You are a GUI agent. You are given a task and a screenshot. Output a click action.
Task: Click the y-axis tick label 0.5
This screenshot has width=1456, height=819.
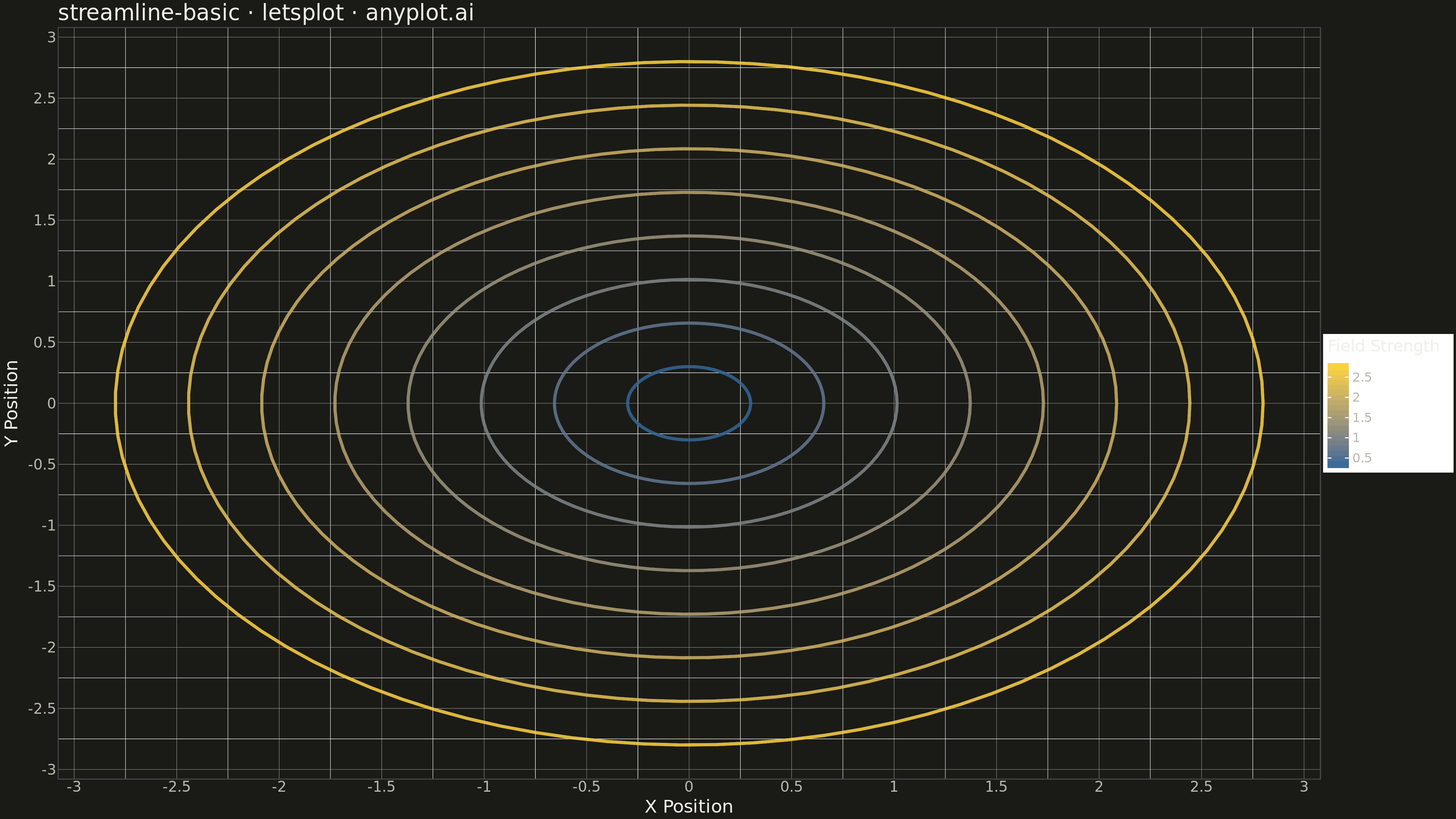pyautogui.click(x=45, y=342)
